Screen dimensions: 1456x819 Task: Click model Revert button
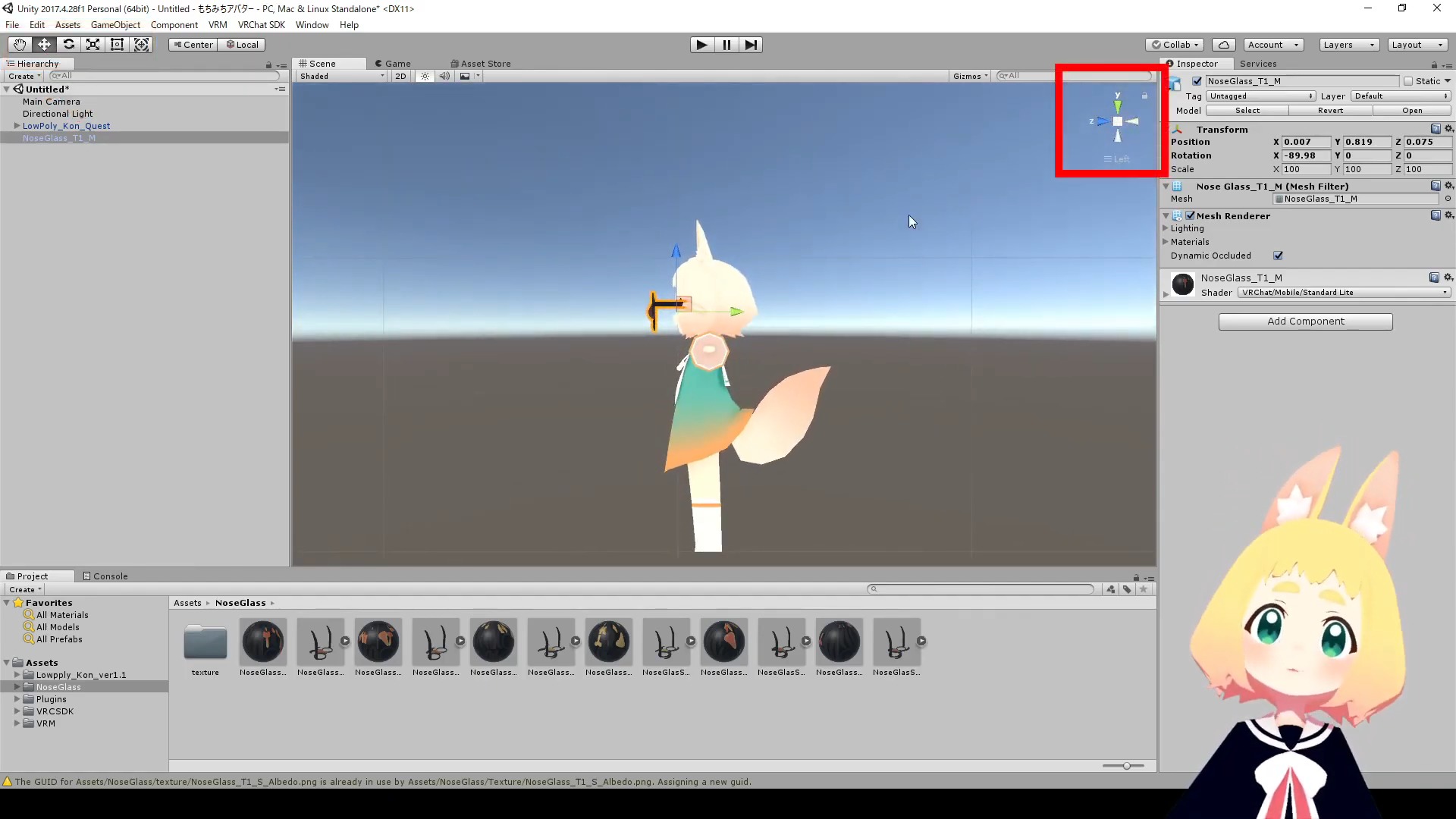1330,111
